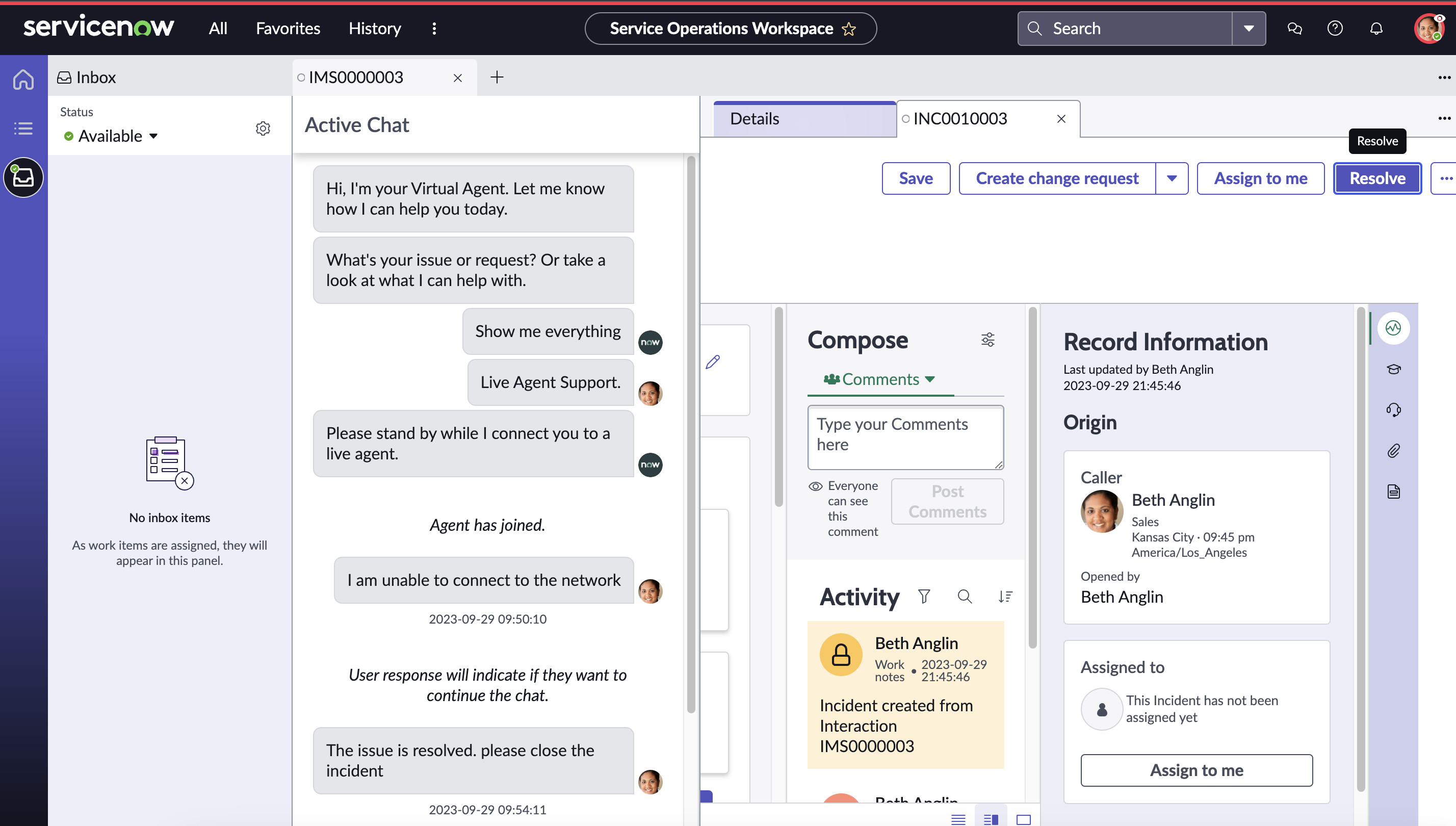Open the Favorites menu
The image size is (1456, 826).
[x=288, y=29]
